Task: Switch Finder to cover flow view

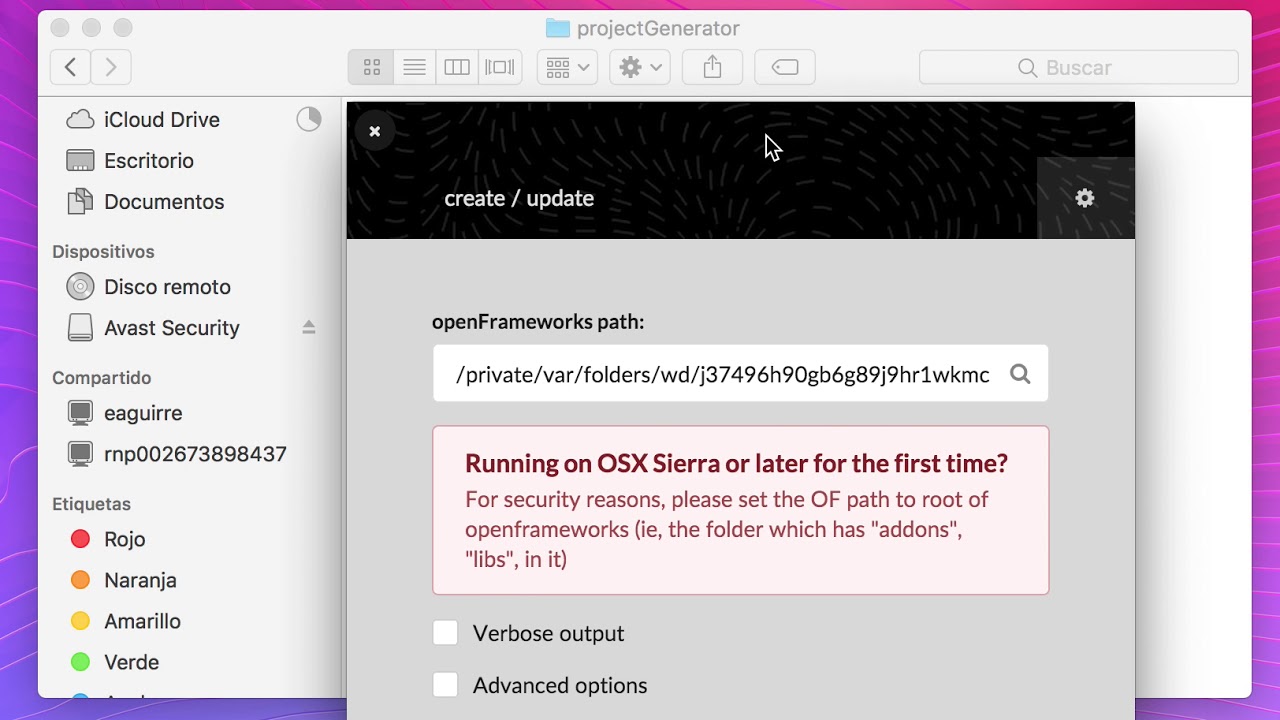Action: [x=499, y=67]
